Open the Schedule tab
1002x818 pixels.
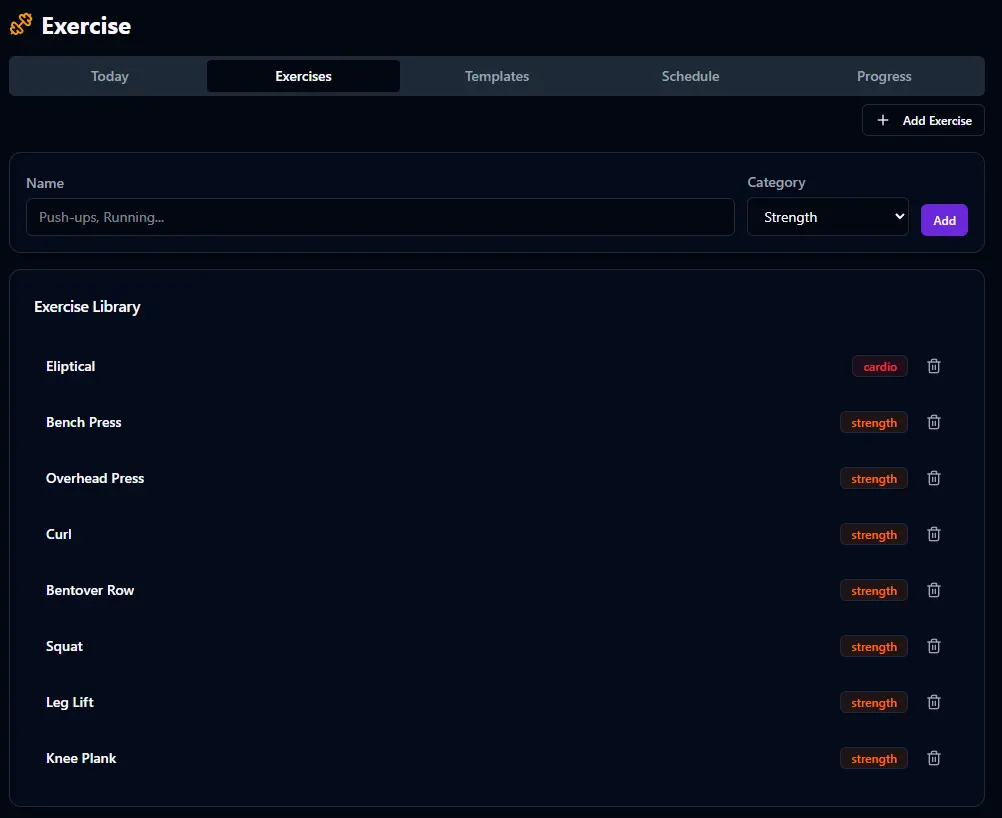[690, 76]
